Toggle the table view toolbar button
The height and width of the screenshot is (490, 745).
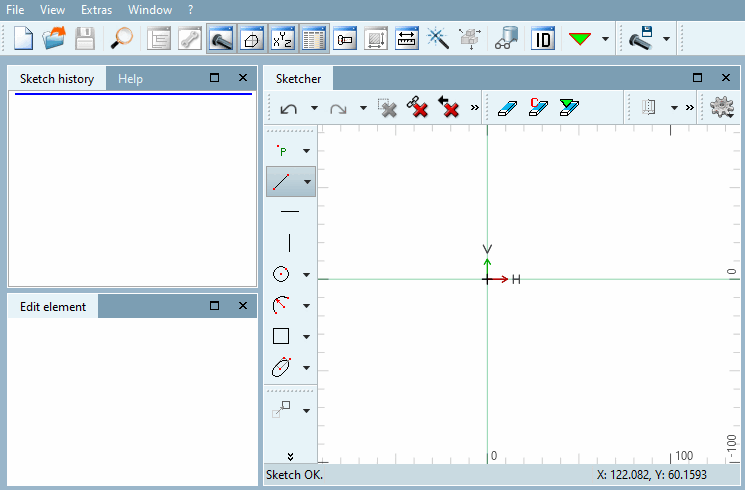[314, 38]
